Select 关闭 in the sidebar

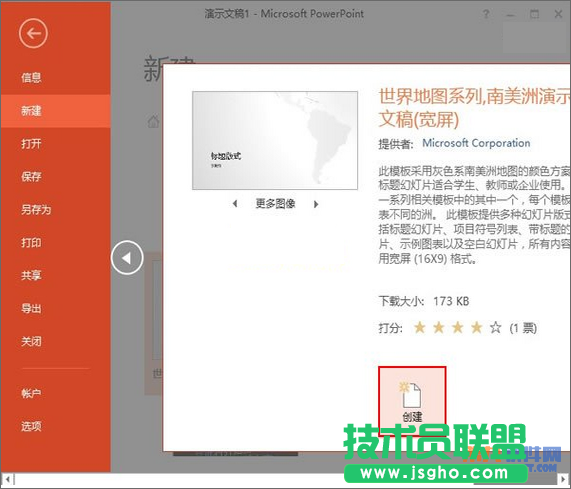click(31, 341)
